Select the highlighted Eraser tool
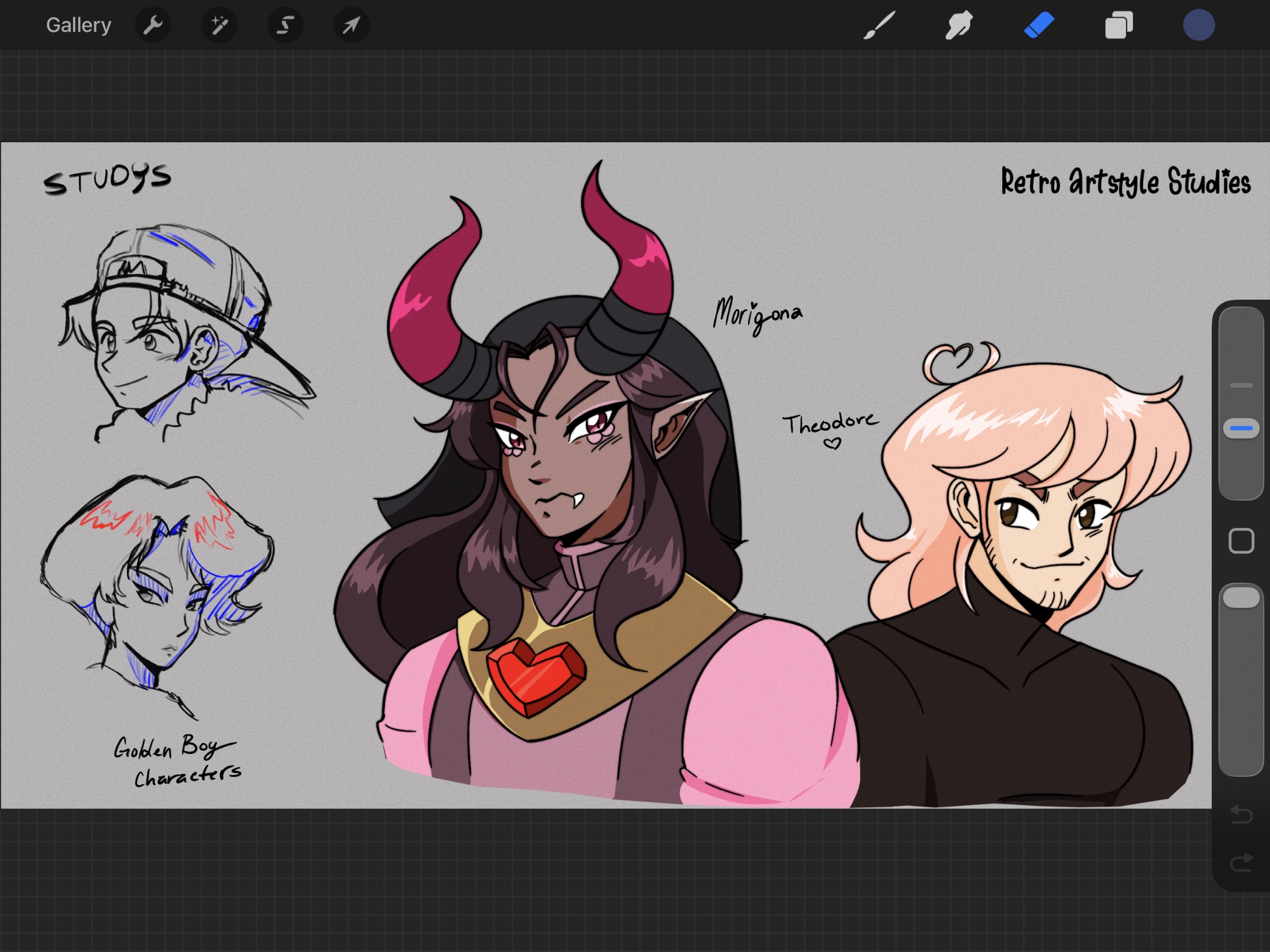Screen dimensions: 1270x952 point(1039,25)
